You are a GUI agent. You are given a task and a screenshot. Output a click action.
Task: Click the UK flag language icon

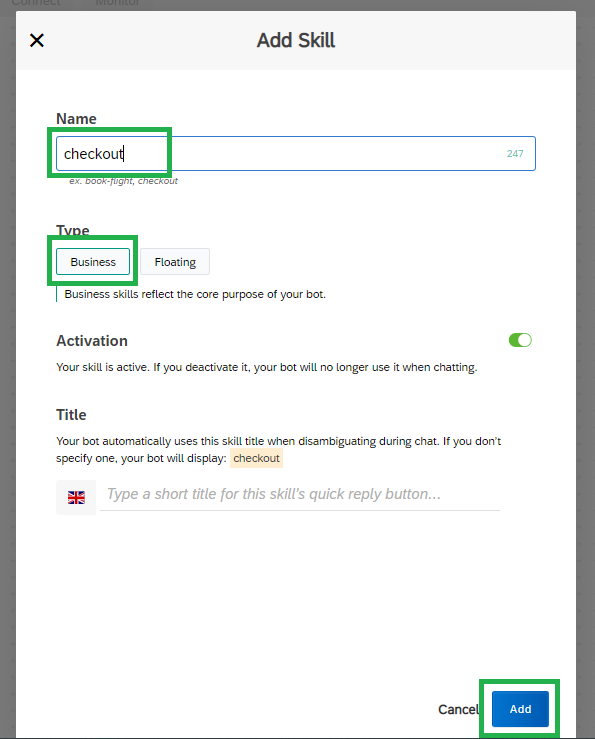pyautogui.click(x=76, y=497)
